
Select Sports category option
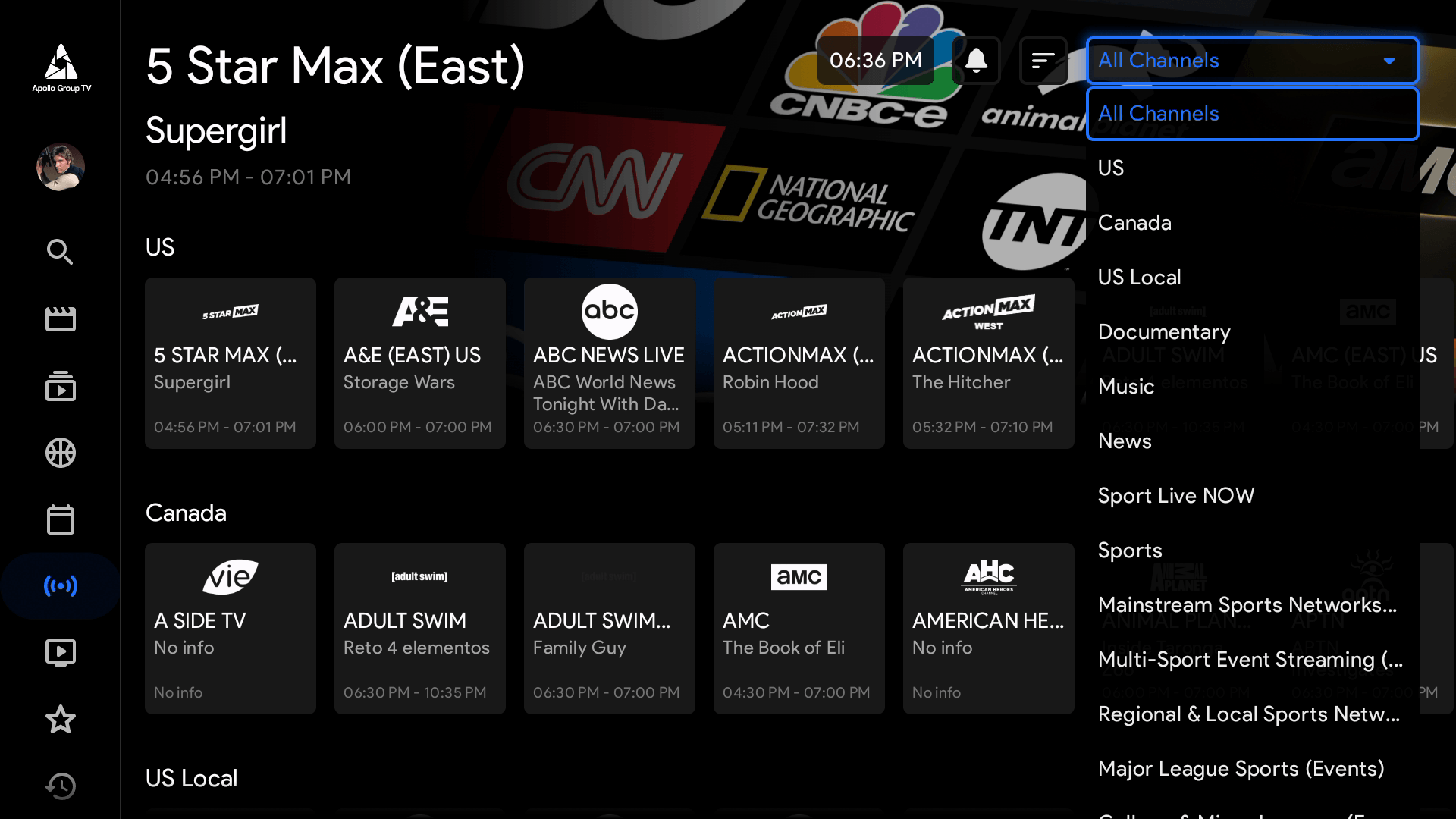tap(1253, 551)
